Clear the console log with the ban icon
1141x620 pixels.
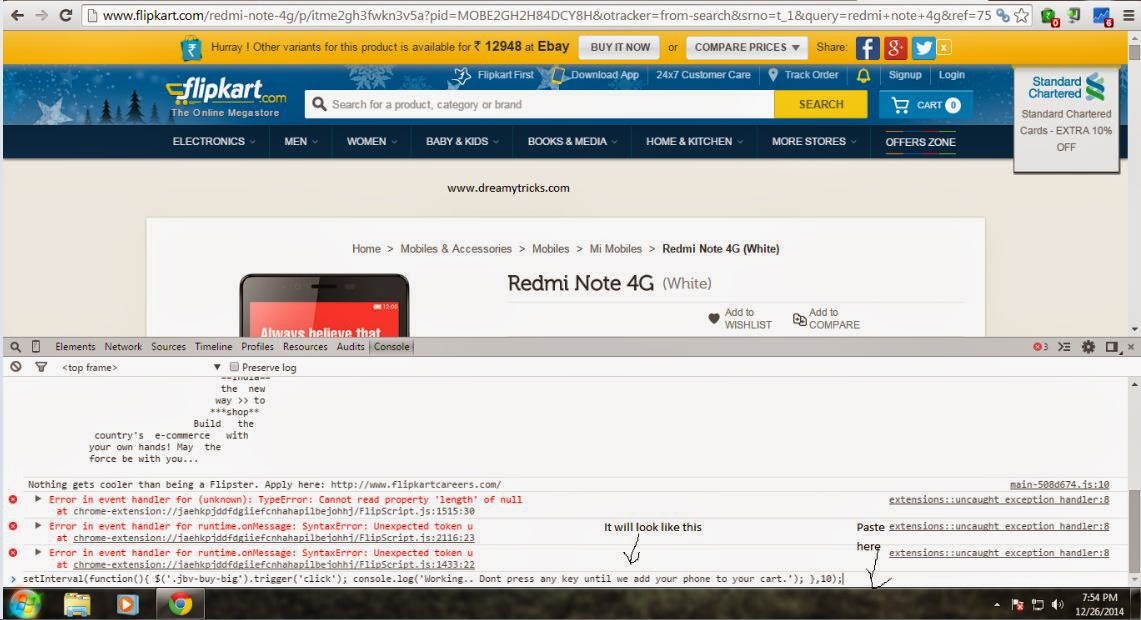[x=15, y=367]
